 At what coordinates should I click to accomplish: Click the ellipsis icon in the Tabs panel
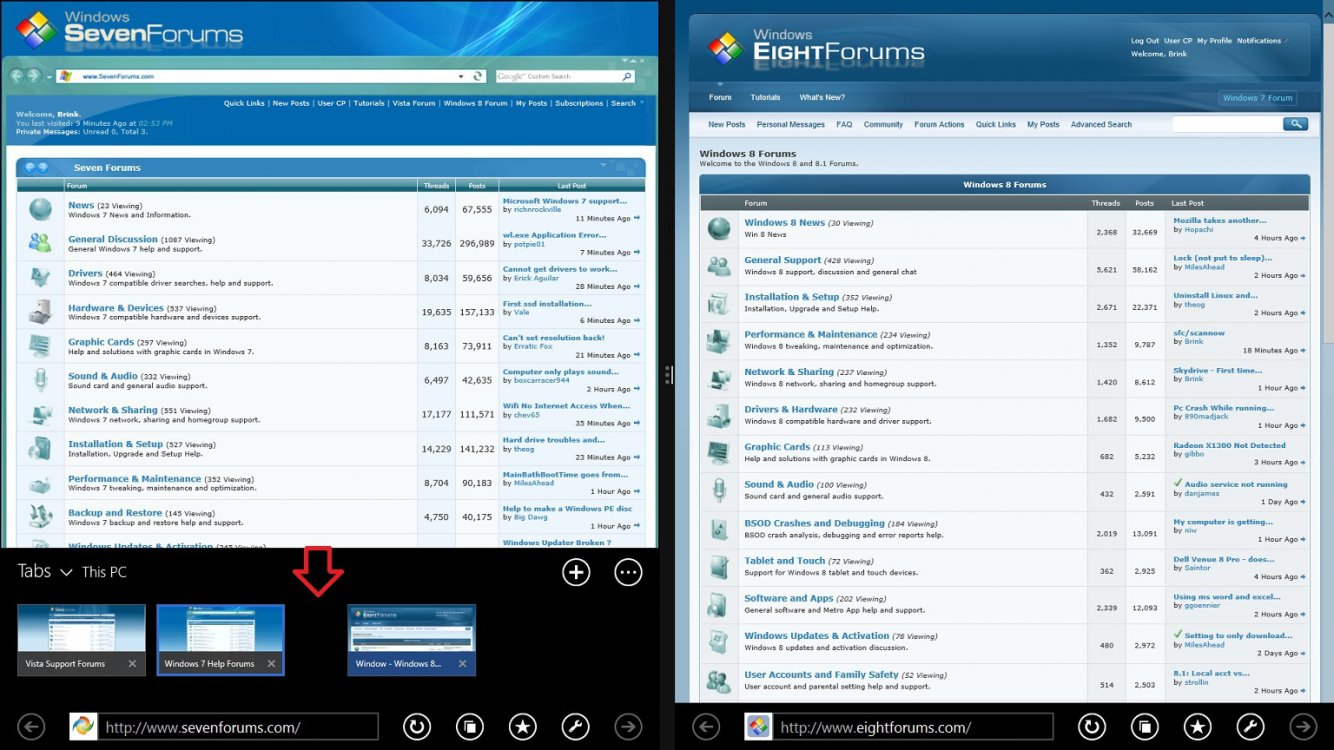click(x=628, y=572)
